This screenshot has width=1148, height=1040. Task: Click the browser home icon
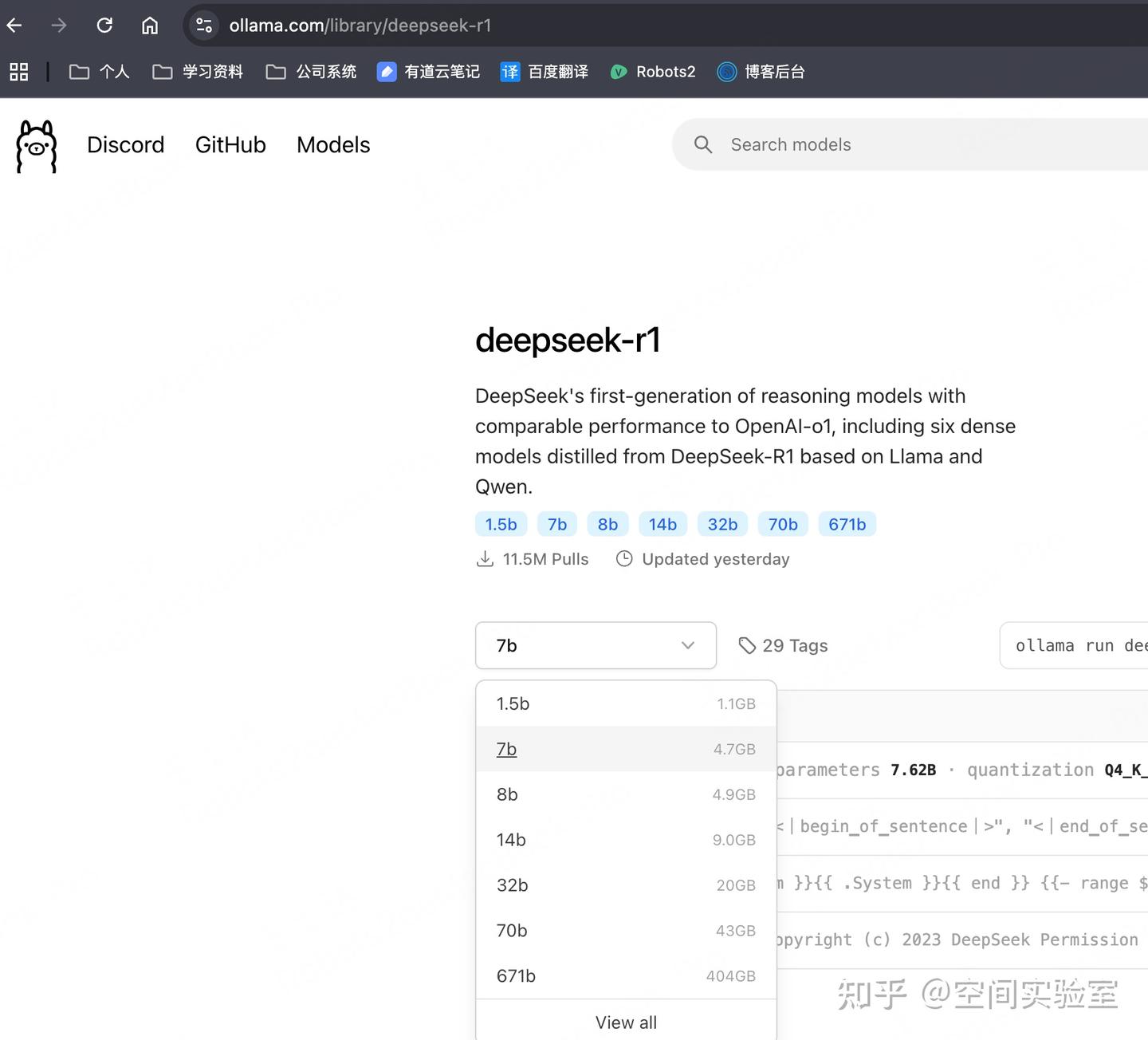[x=149, y=25]
